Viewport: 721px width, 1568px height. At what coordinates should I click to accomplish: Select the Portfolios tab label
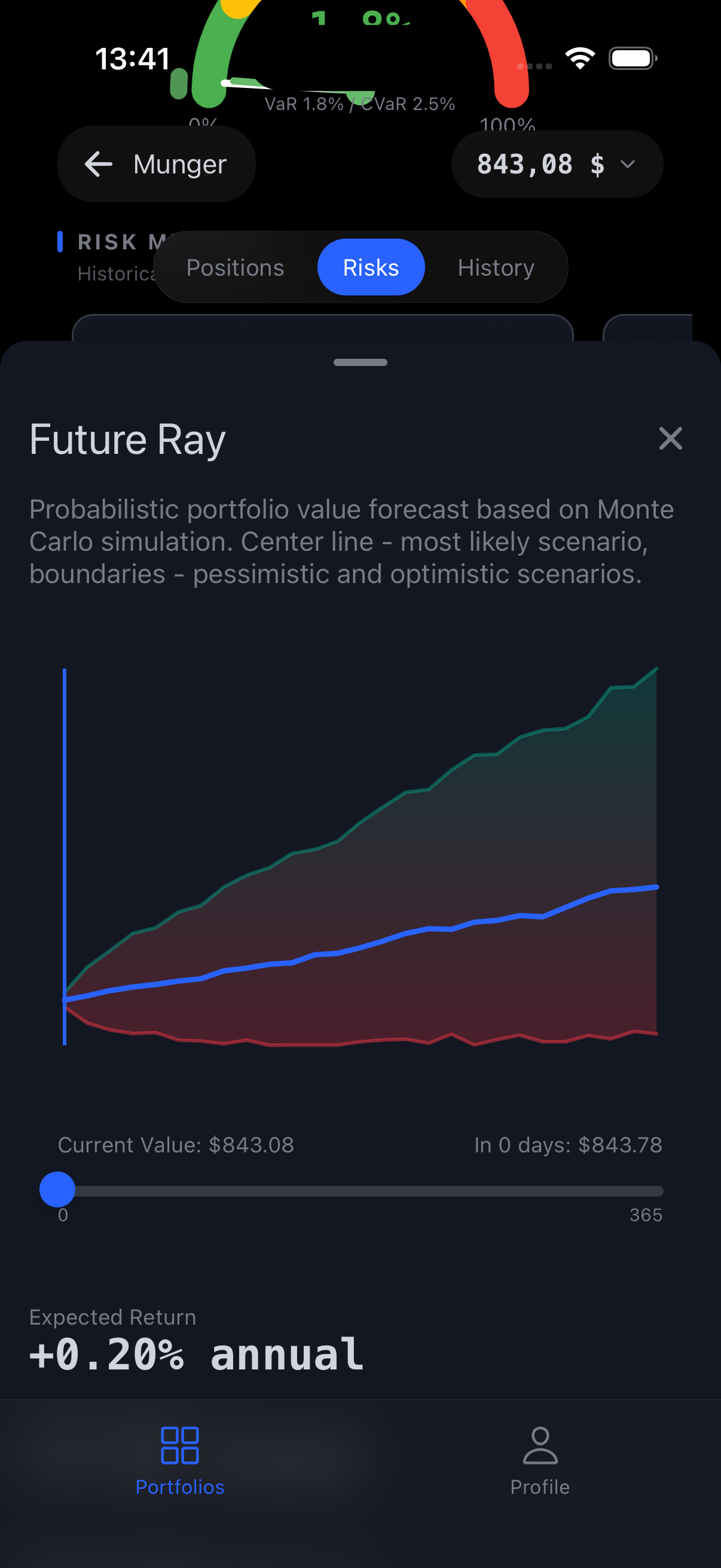[179, 1487]
